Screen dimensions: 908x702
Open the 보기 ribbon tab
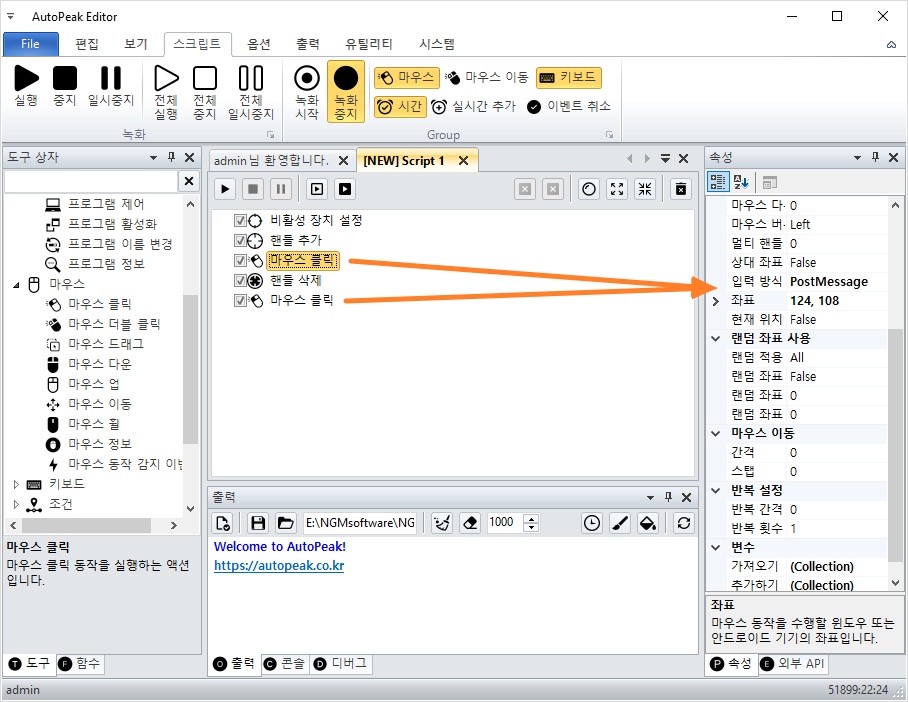coord(136,44)
